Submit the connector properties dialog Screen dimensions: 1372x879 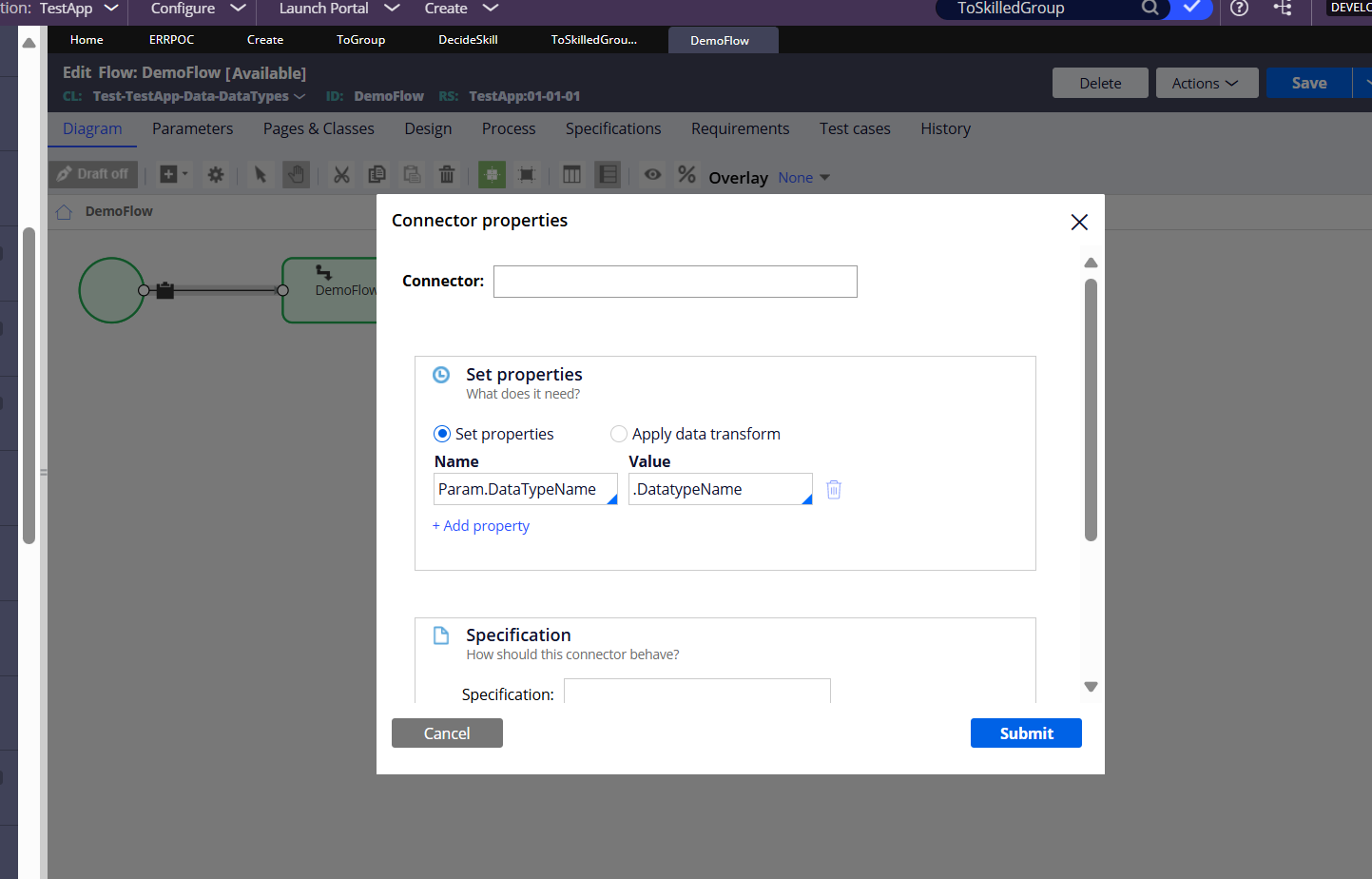[1026, 732]
